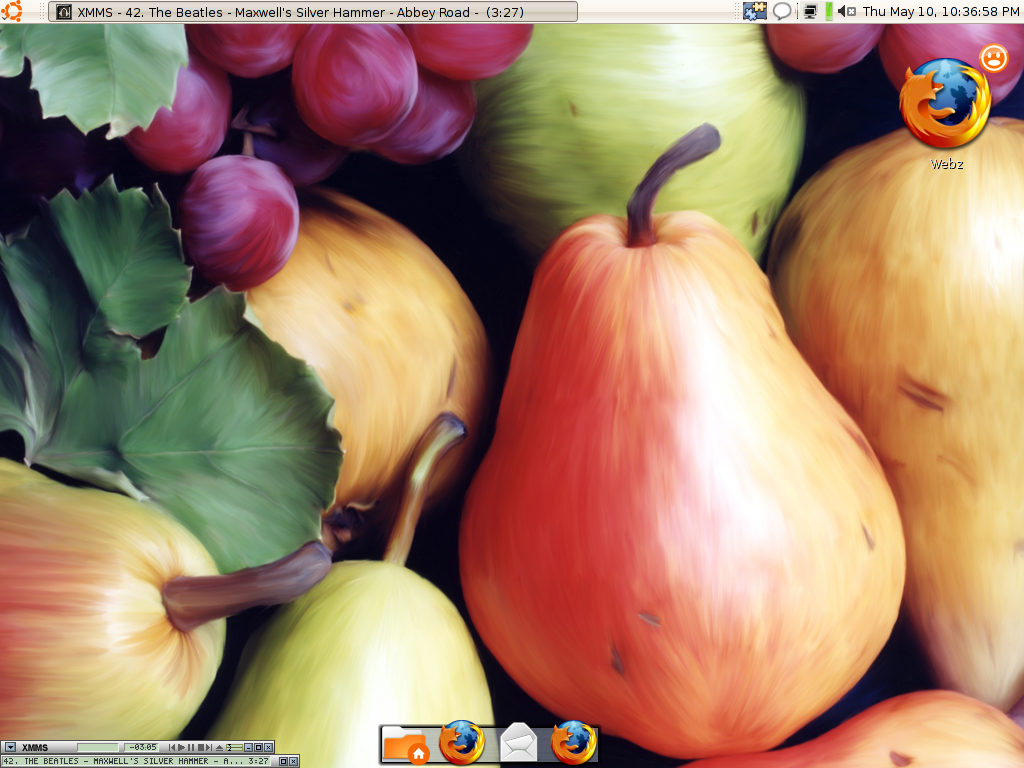Open the mail envelope in the dock
Viewport: 1024px width, 768px height.
pyautogui.click(x=519, y=743)
